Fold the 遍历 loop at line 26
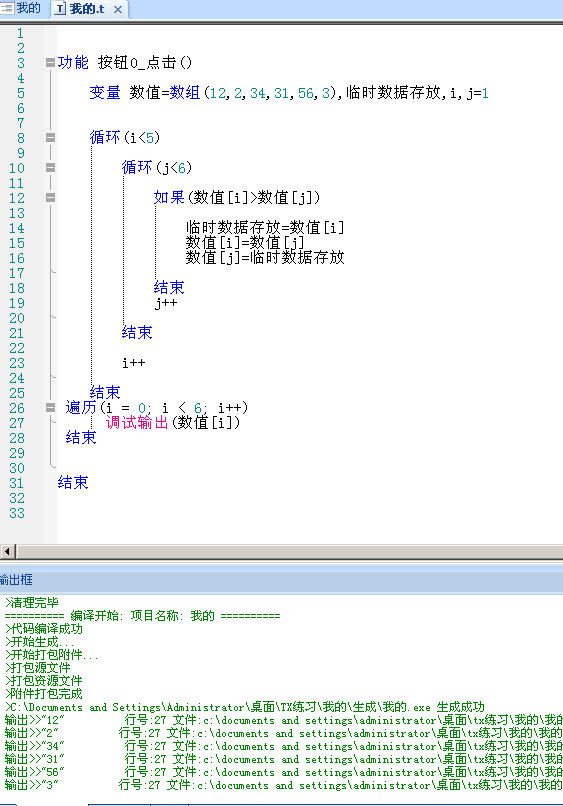The height and width of the screenshot is (806, 563). [50, 408]
